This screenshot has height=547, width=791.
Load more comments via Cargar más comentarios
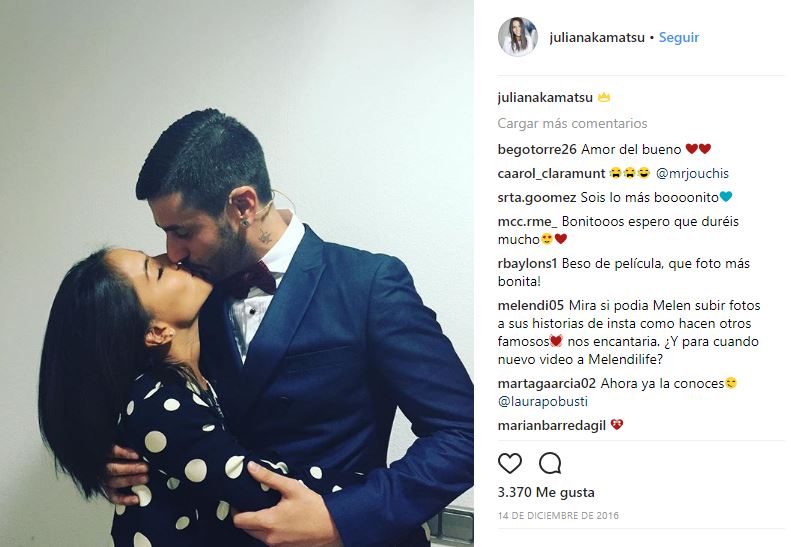tap(572, 123)
